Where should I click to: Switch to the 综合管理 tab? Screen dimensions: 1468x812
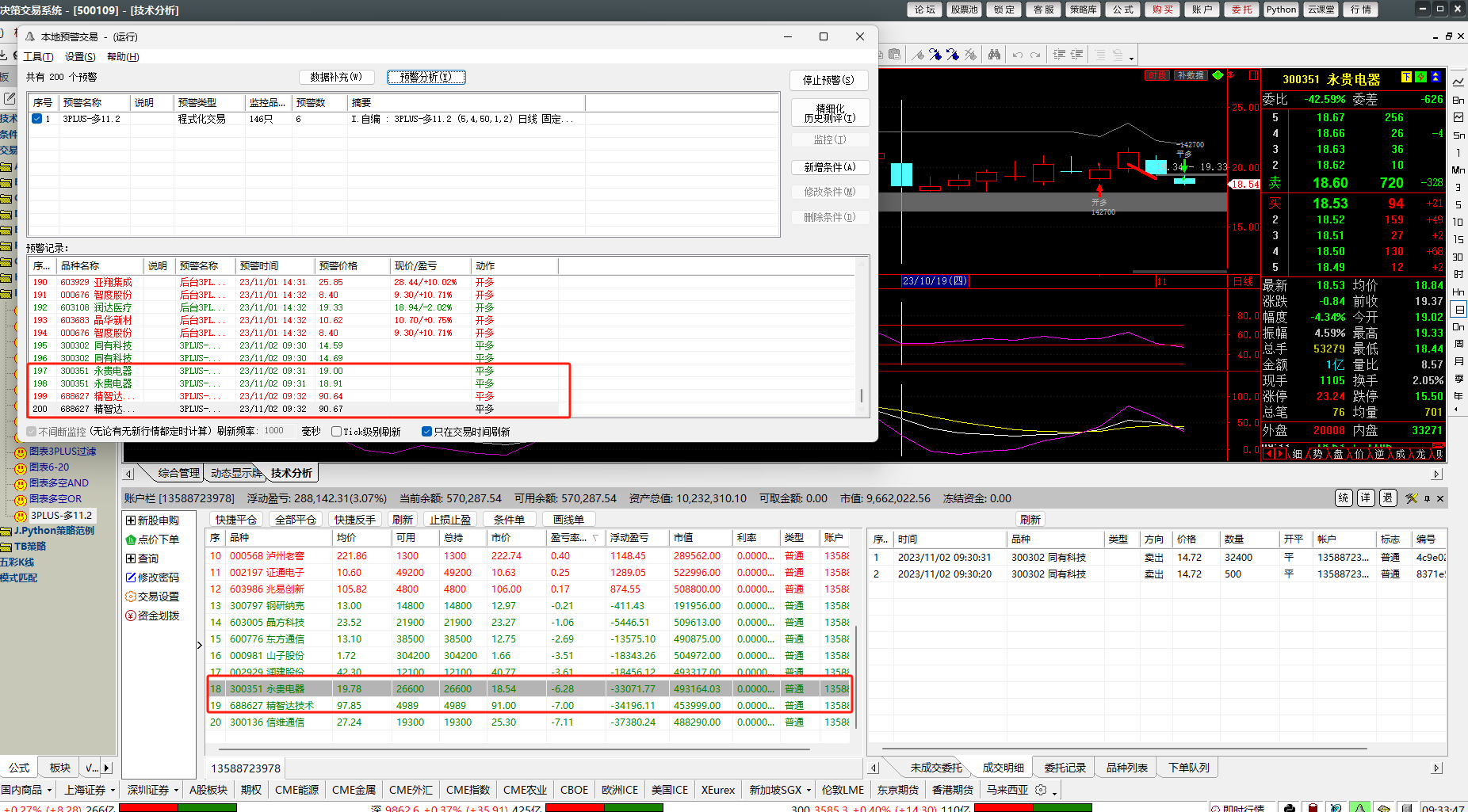[178, 473]
